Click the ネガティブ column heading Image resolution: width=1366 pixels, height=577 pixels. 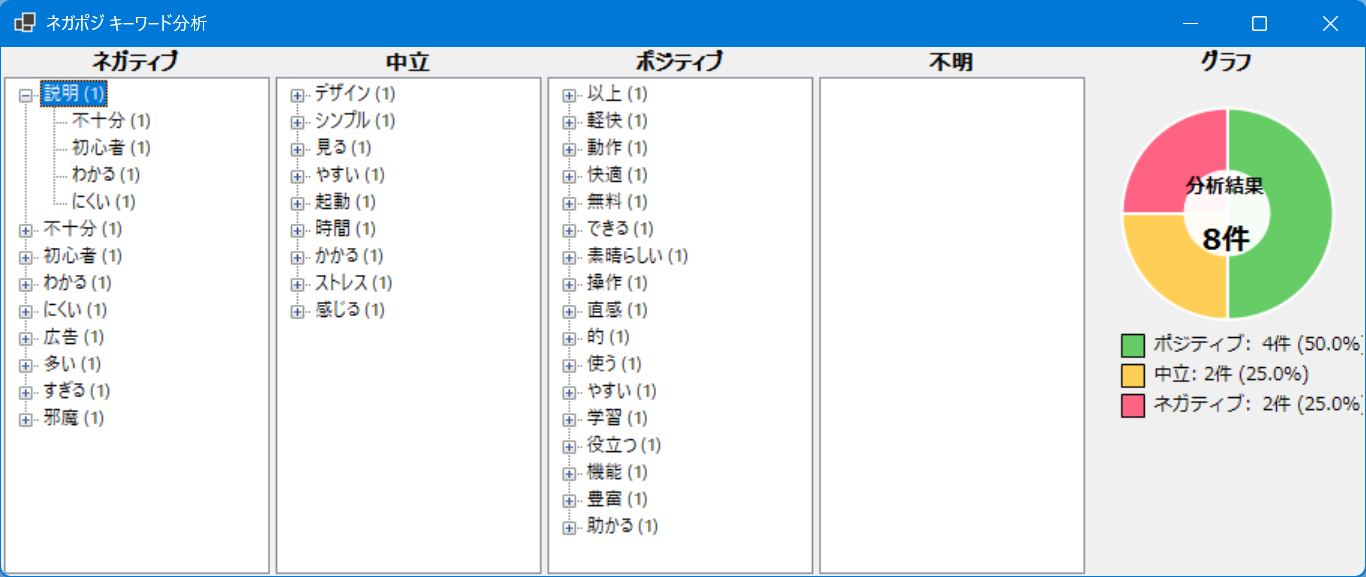[x=135, y=62]
